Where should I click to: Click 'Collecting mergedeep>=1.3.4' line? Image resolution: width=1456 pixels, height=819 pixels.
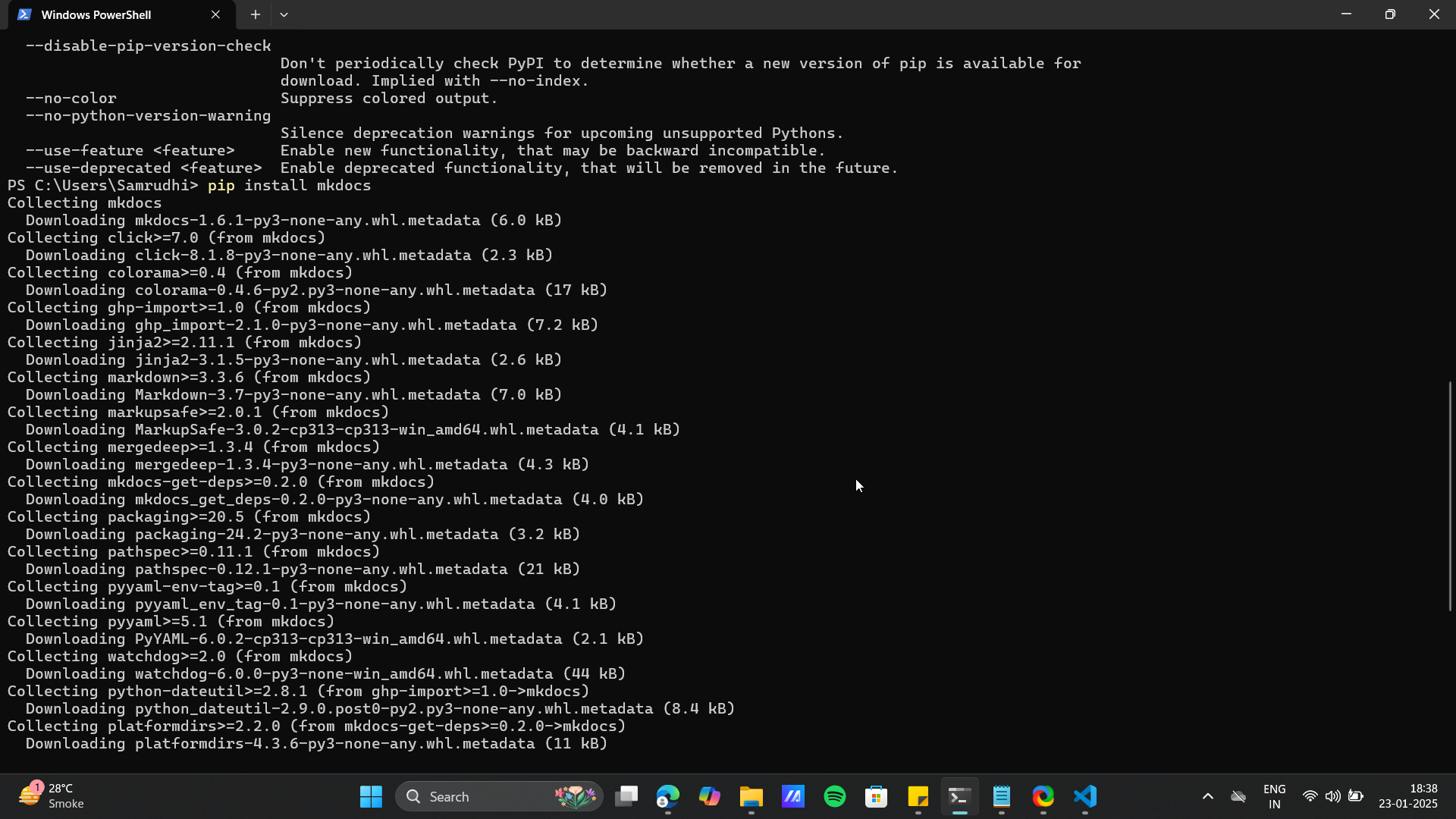[194, 447]
